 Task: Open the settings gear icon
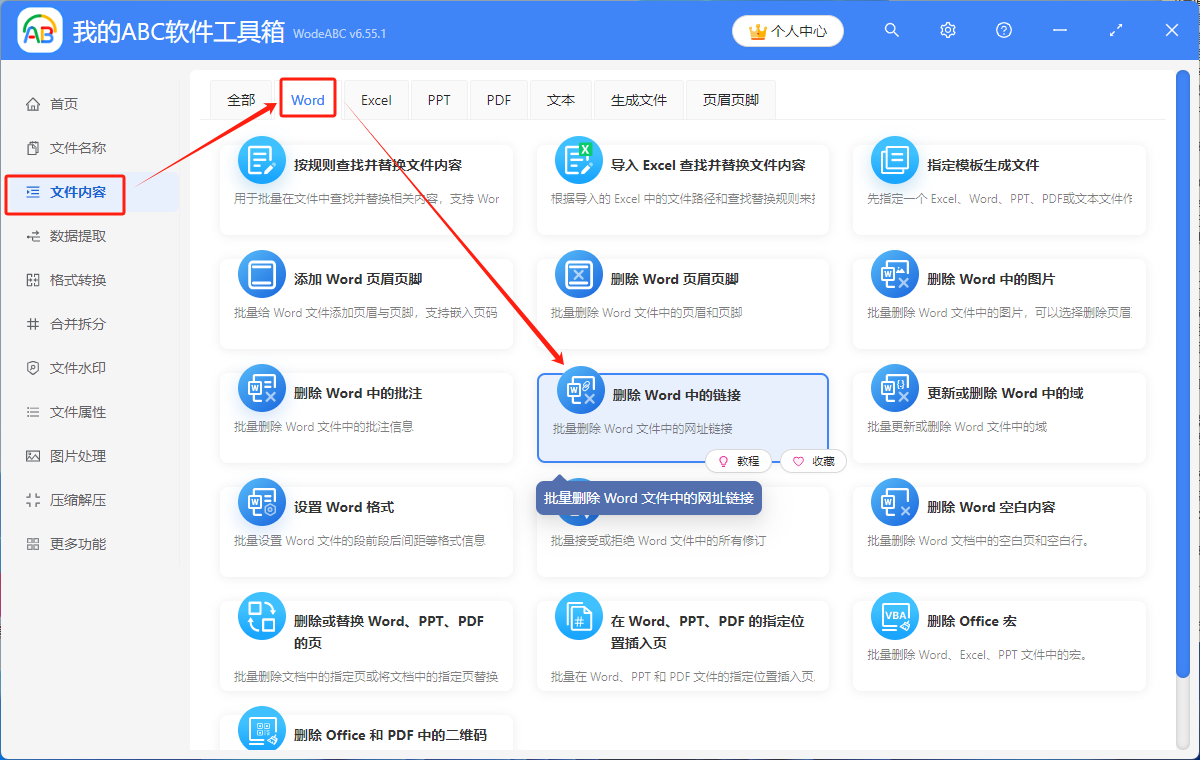pos(947,30)
